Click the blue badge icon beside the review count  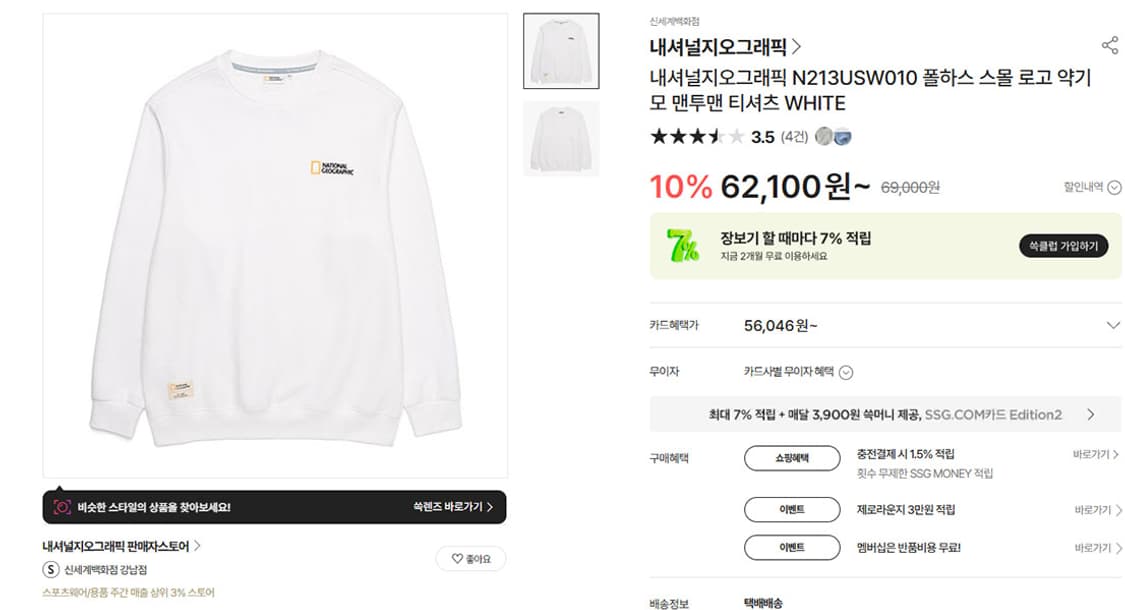pos(841,137)
